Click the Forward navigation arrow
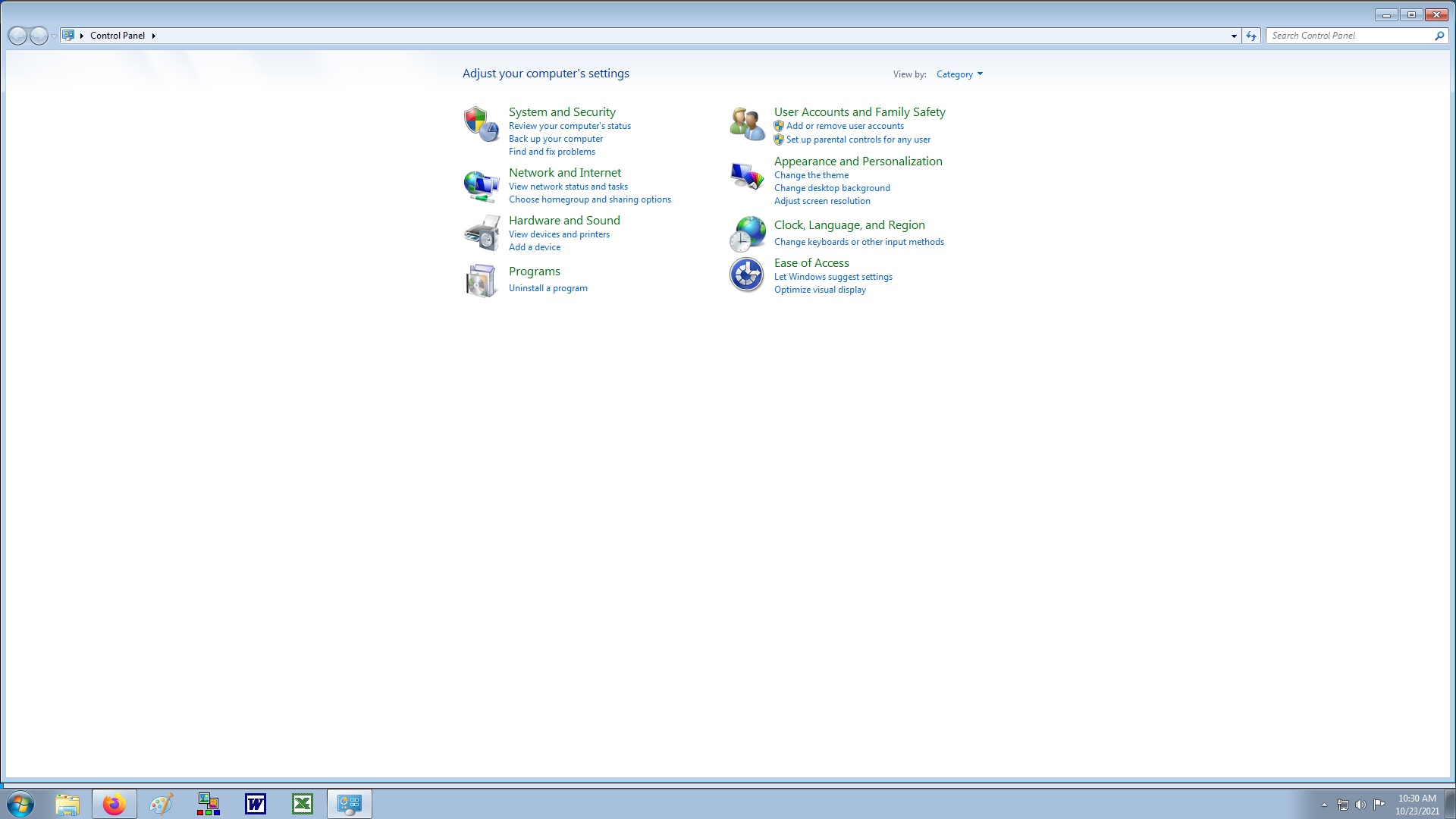 pos(39,36)
